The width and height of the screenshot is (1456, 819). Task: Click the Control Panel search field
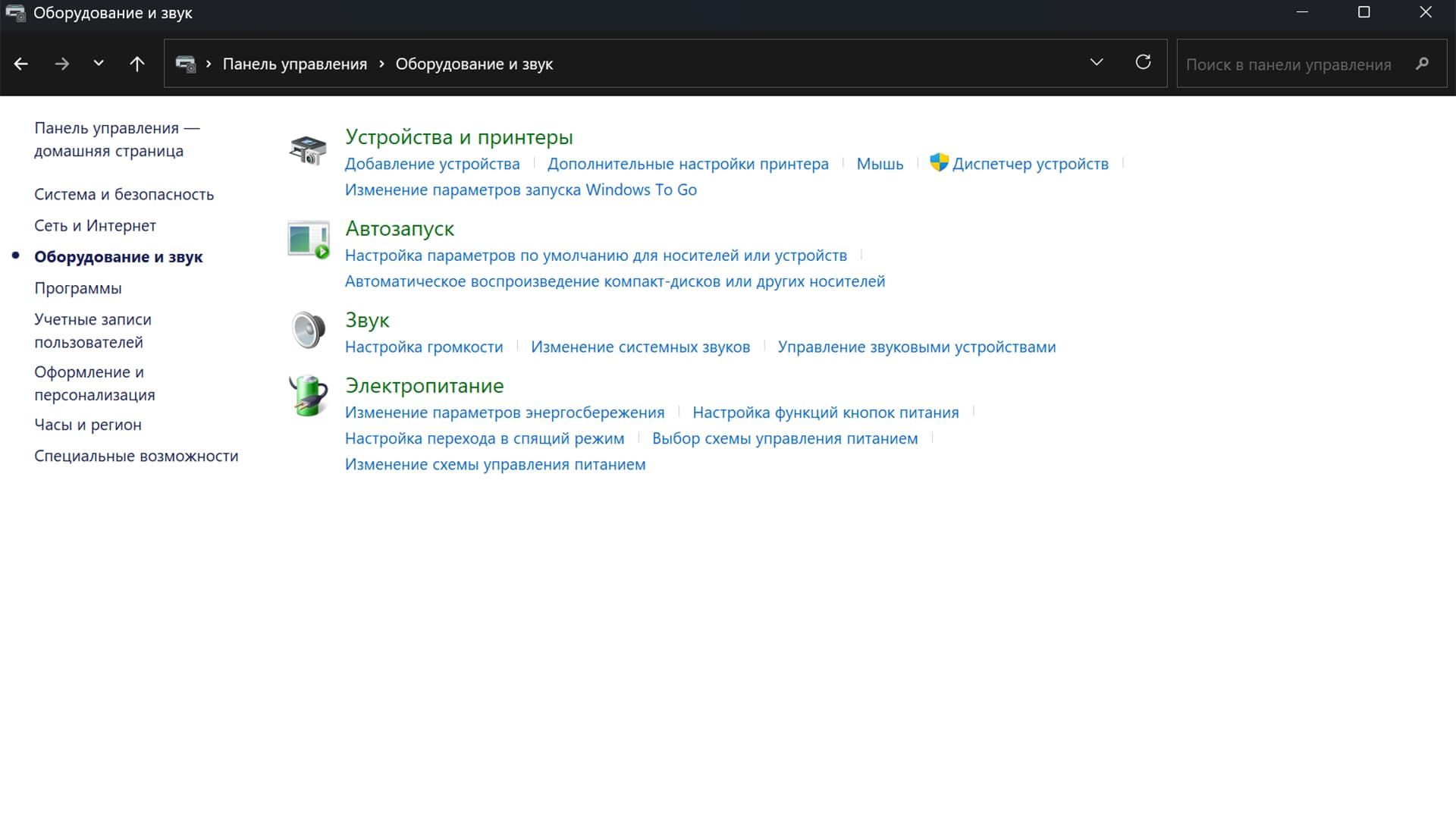point(1289,65)
